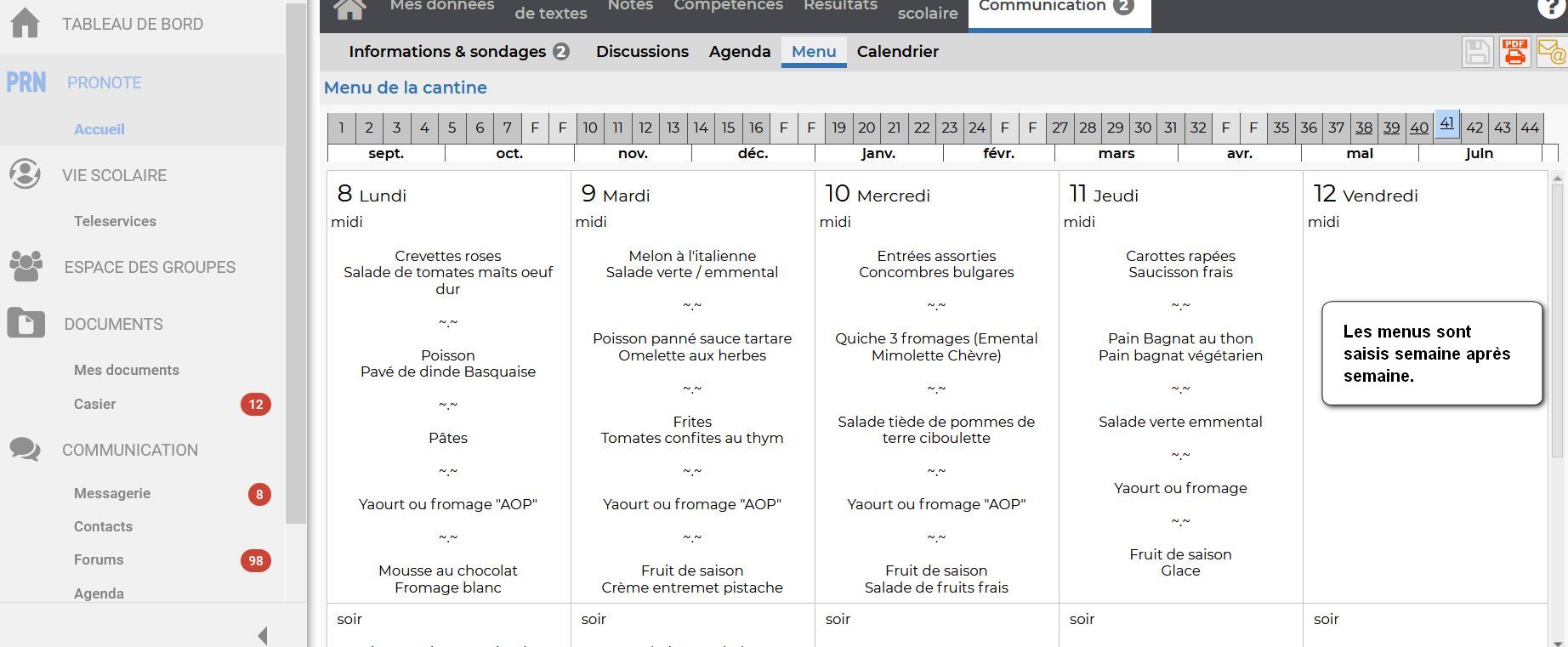
Task: Click the save diskette icon
Action: 1477,53
